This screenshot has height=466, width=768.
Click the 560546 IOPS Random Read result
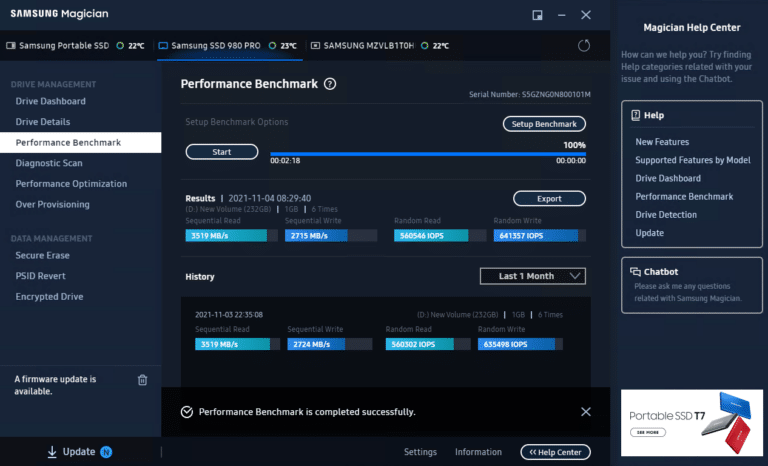pos(440,236)
